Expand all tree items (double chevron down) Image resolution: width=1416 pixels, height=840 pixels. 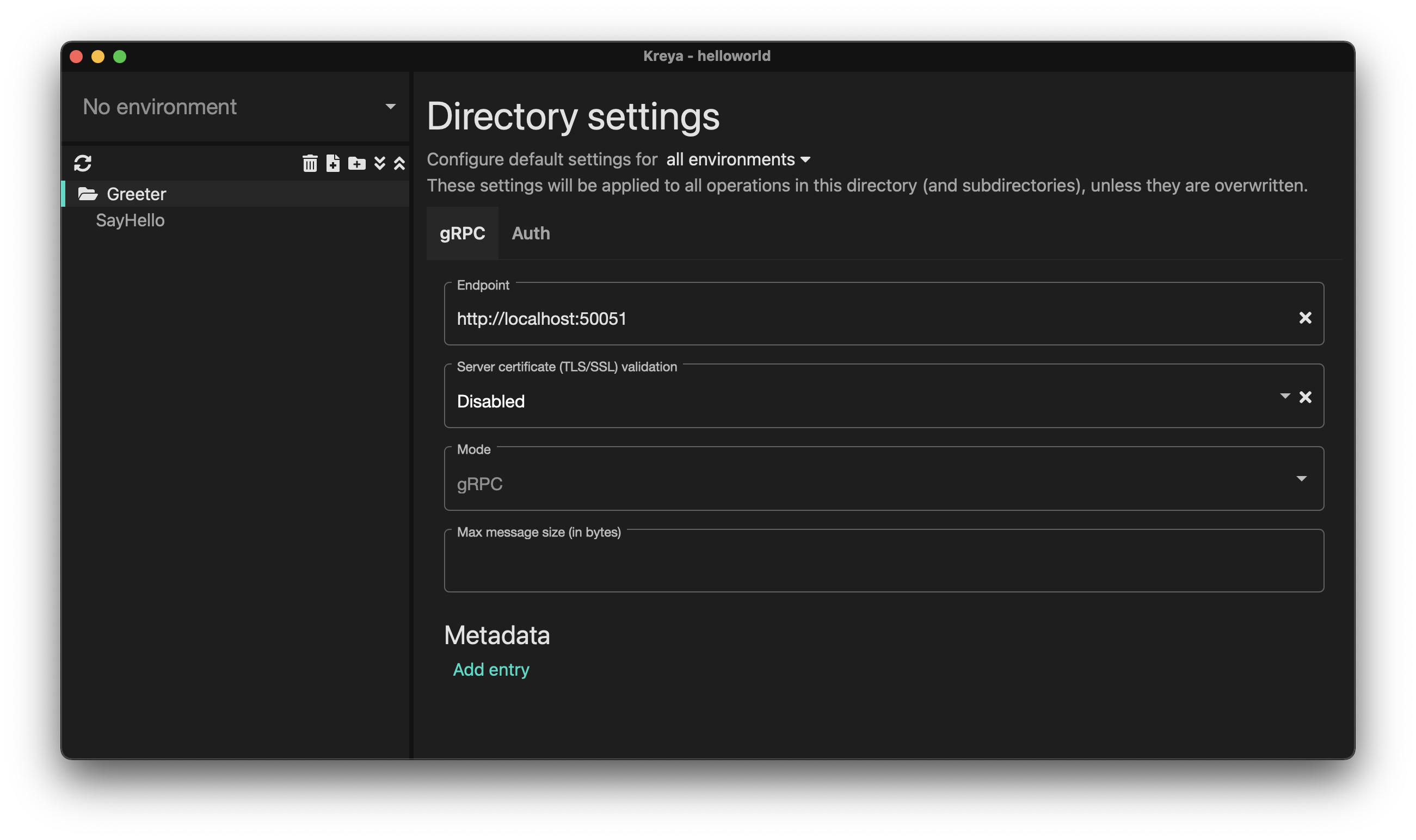[380, 164]
